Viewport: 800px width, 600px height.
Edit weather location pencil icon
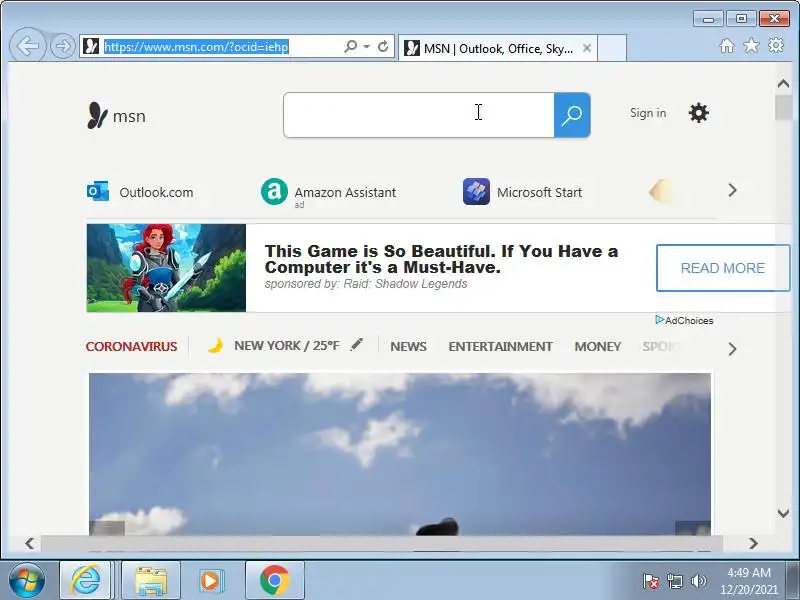point(357,345)
